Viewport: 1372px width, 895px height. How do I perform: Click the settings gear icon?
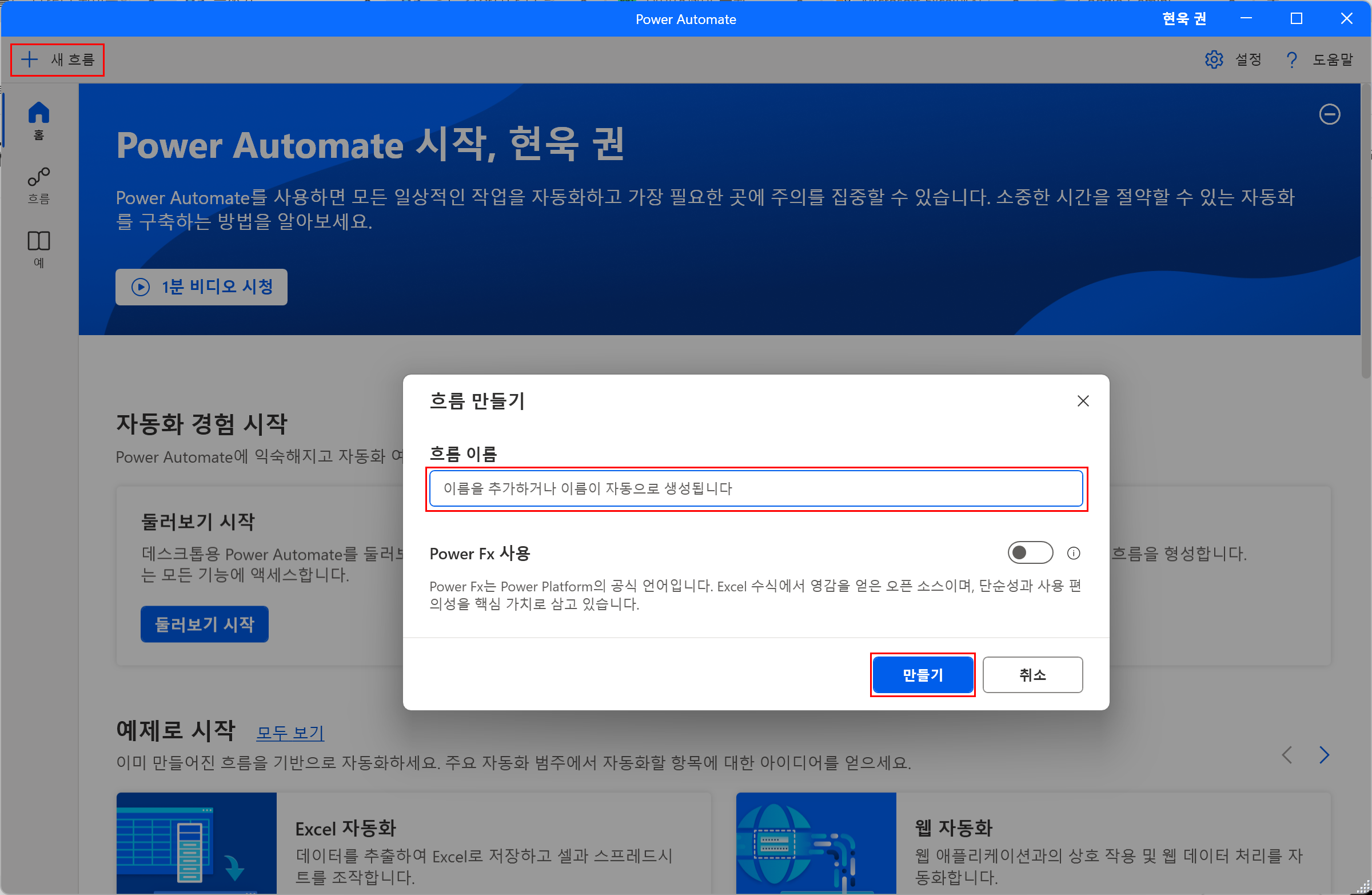point(1214,59)
